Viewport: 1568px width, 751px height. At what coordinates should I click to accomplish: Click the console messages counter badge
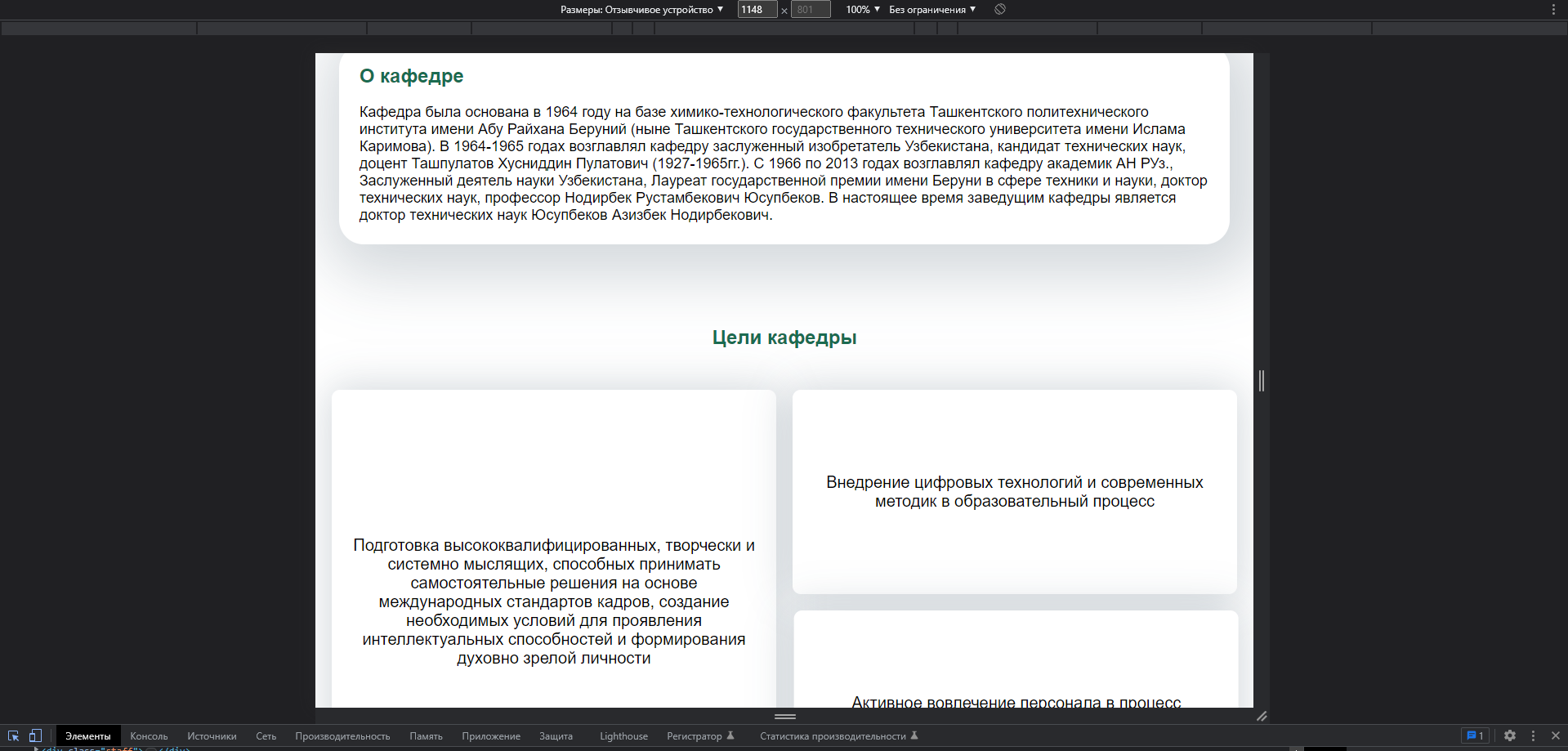pyautogui.click(x=1475, y=735)
